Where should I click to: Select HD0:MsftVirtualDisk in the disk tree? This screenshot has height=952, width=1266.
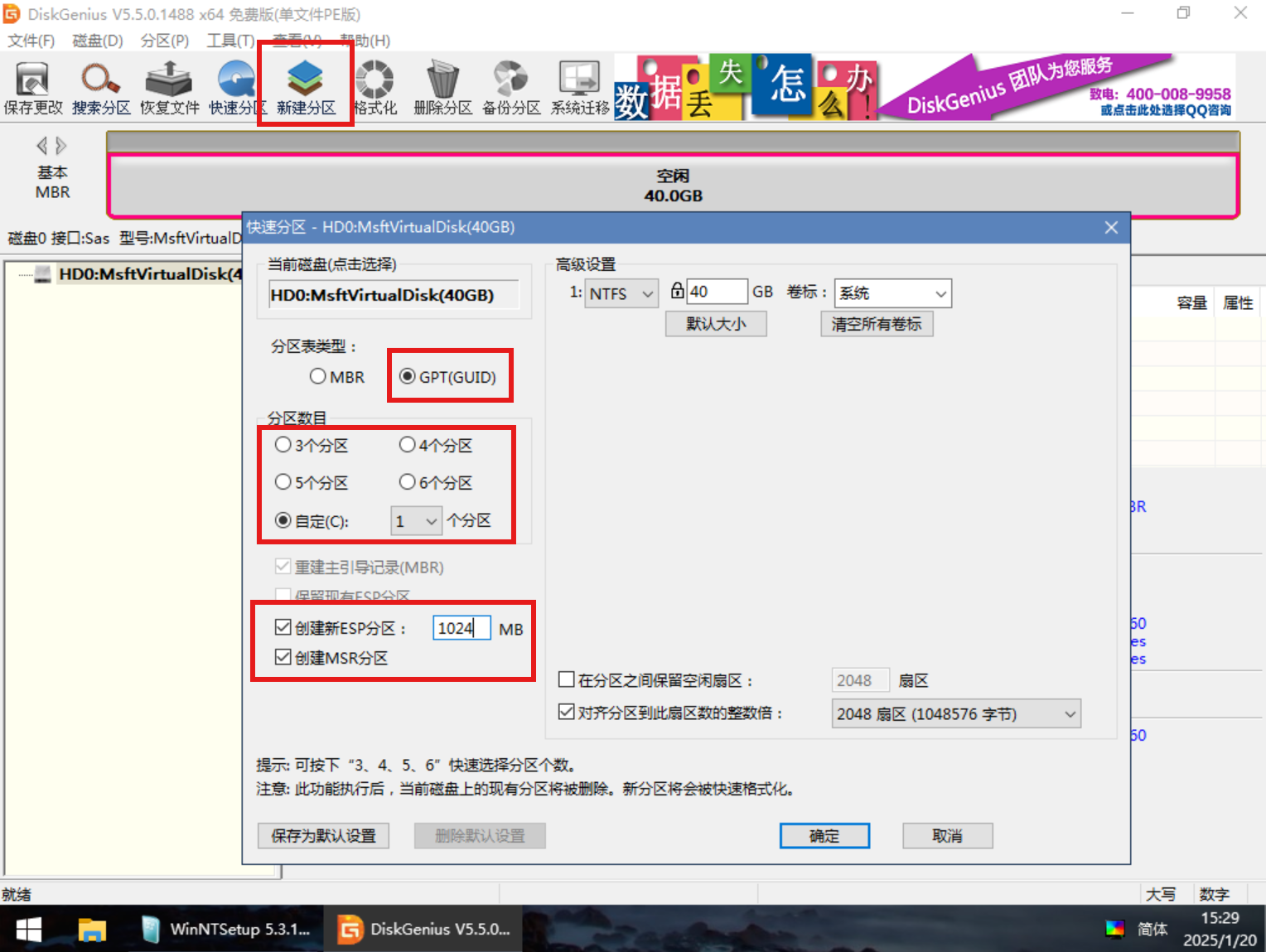149,274
